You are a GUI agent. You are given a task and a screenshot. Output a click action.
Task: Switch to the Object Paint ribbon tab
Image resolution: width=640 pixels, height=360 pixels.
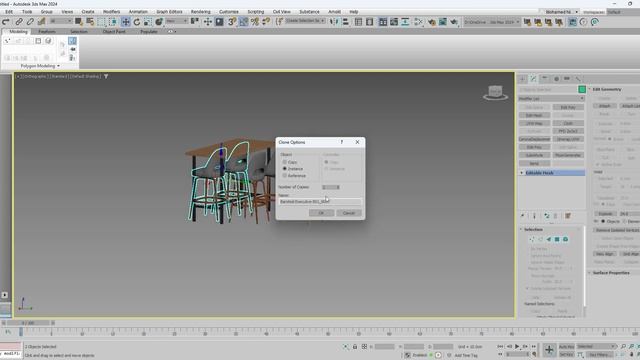tap(114, 31)
